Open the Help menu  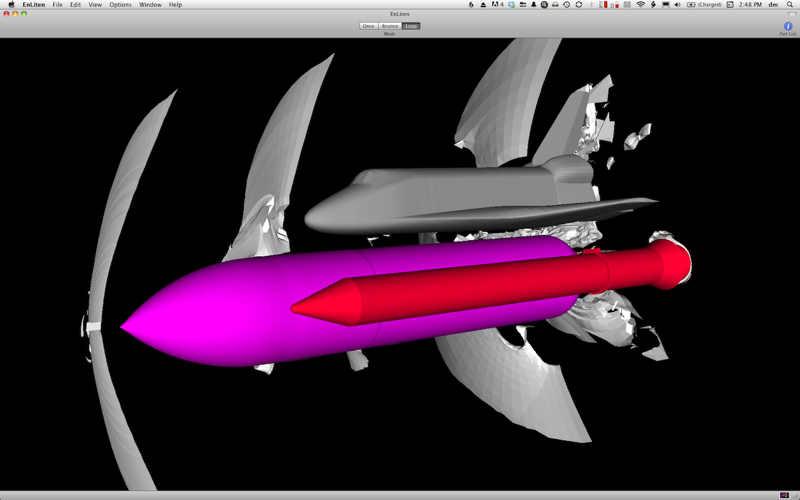(x=176, y=5)
